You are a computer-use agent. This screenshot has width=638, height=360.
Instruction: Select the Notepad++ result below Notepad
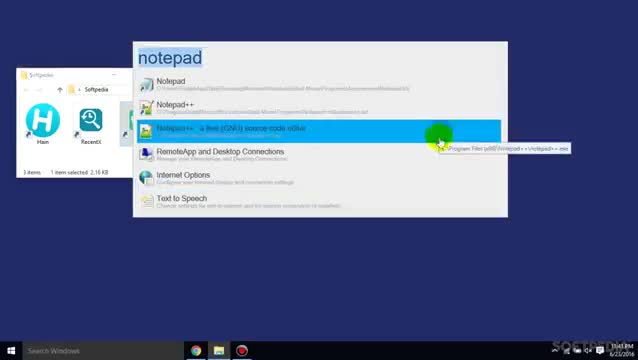tap(319, 108)
